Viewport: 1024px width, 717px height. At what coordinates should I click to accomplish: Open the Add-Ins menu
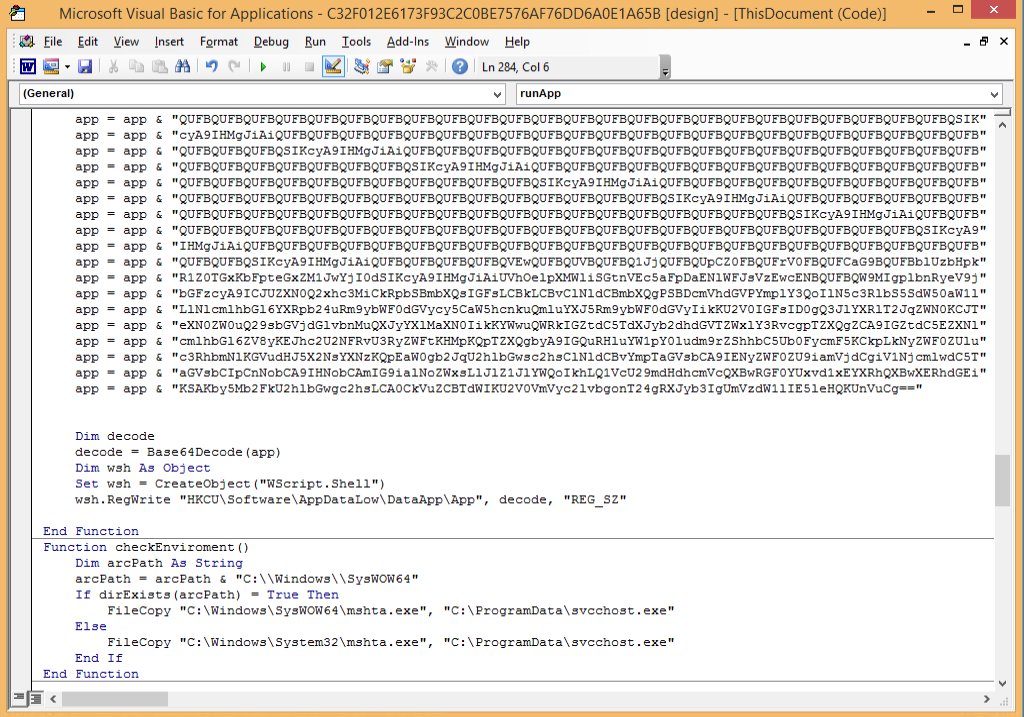tap(408, 41)
